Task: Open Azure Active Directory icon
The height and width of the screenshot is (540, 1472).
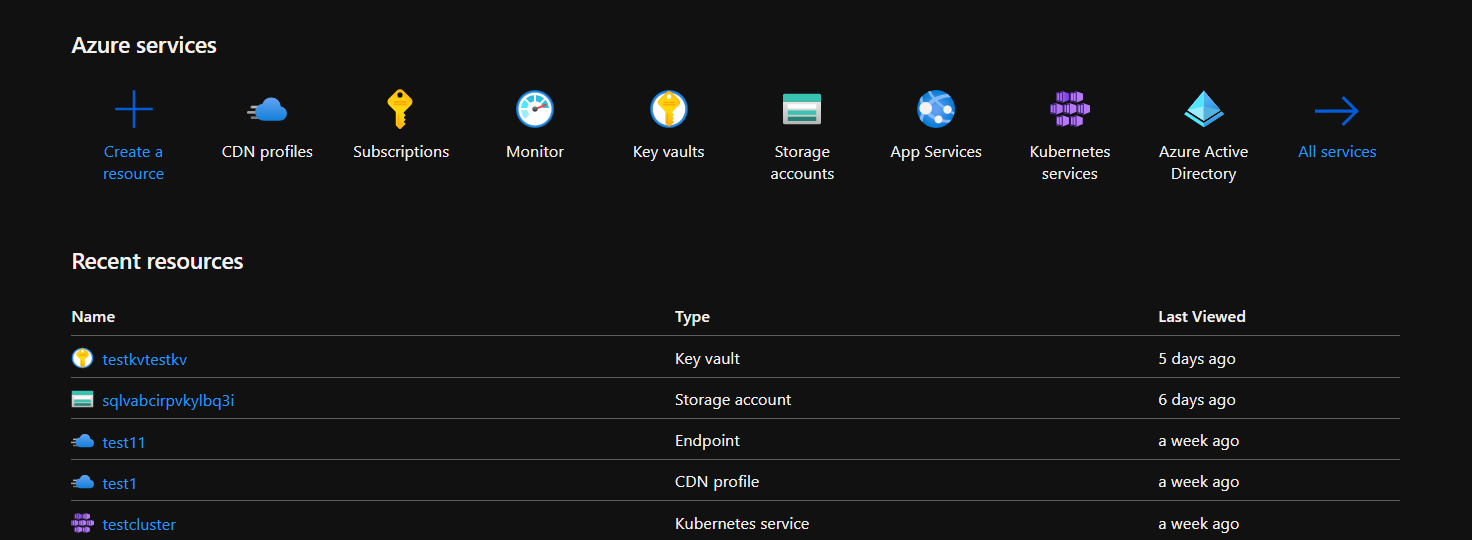Action: (x=1203, y=109)
